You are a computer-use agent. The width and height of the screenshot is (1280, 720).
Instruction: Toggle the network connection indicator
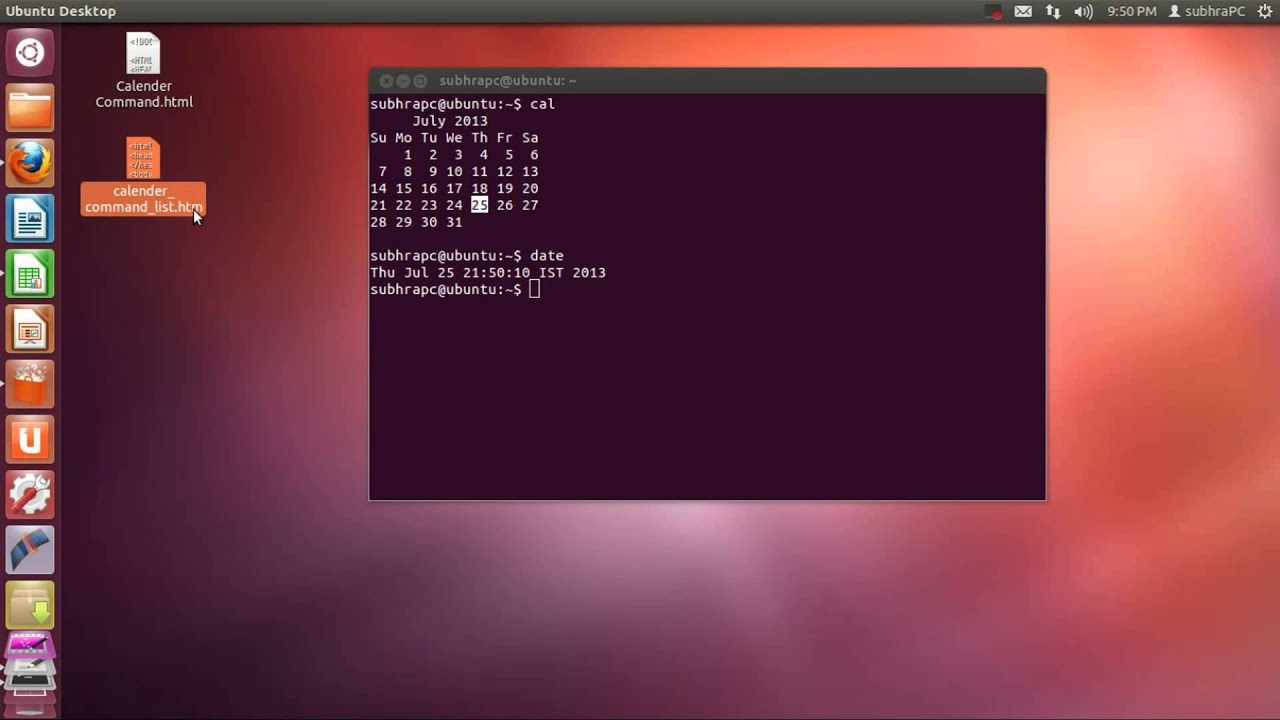pyautogui.click(x=1053, y=11)
